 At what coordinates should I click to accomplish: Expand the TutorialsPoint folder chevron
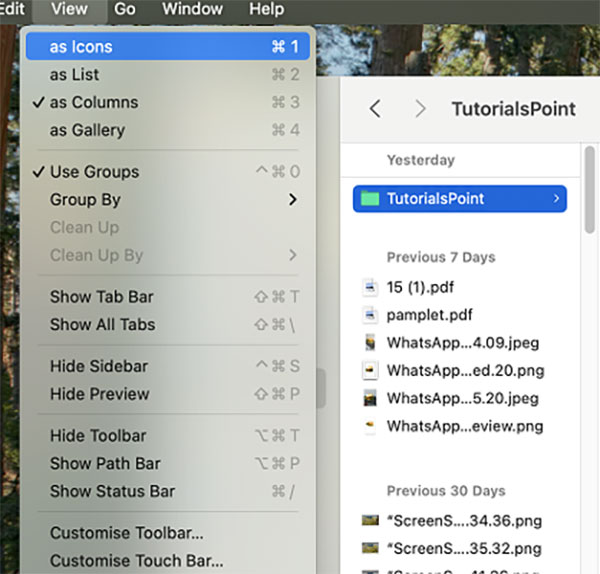click(556, 199)
